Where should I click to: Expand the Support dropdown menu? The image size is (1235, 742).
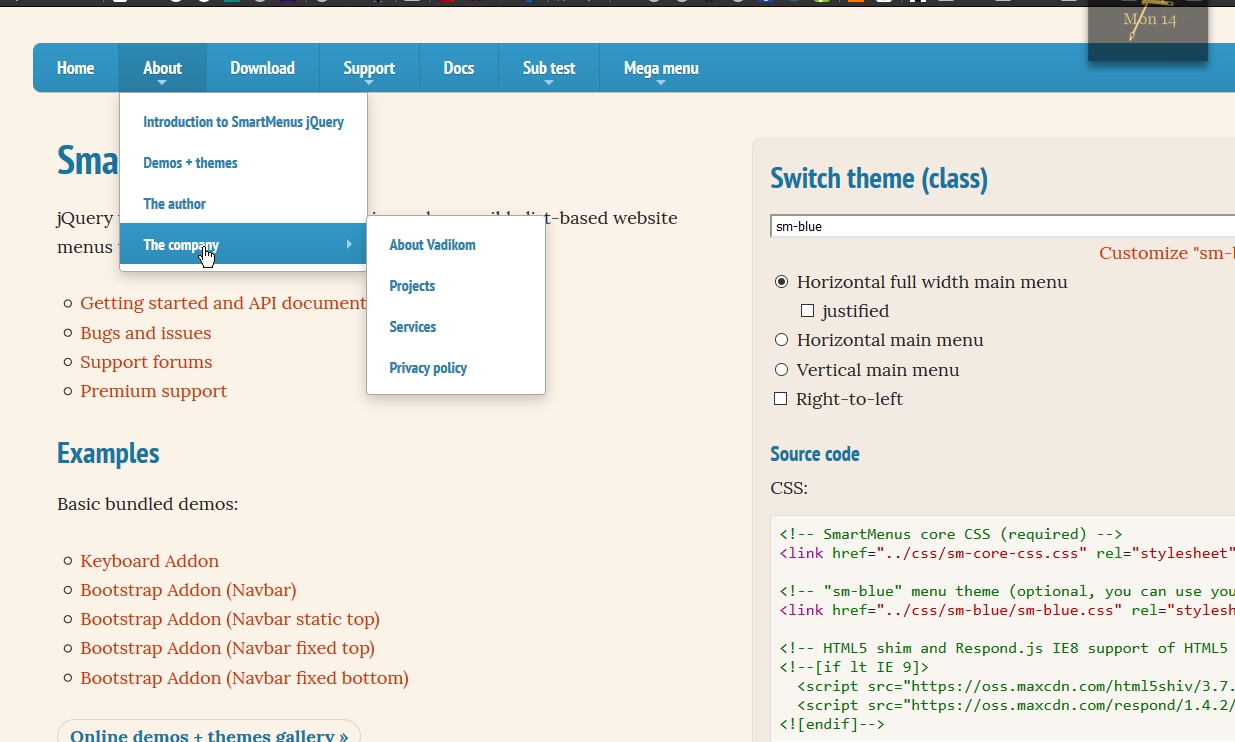coord(368,68)
